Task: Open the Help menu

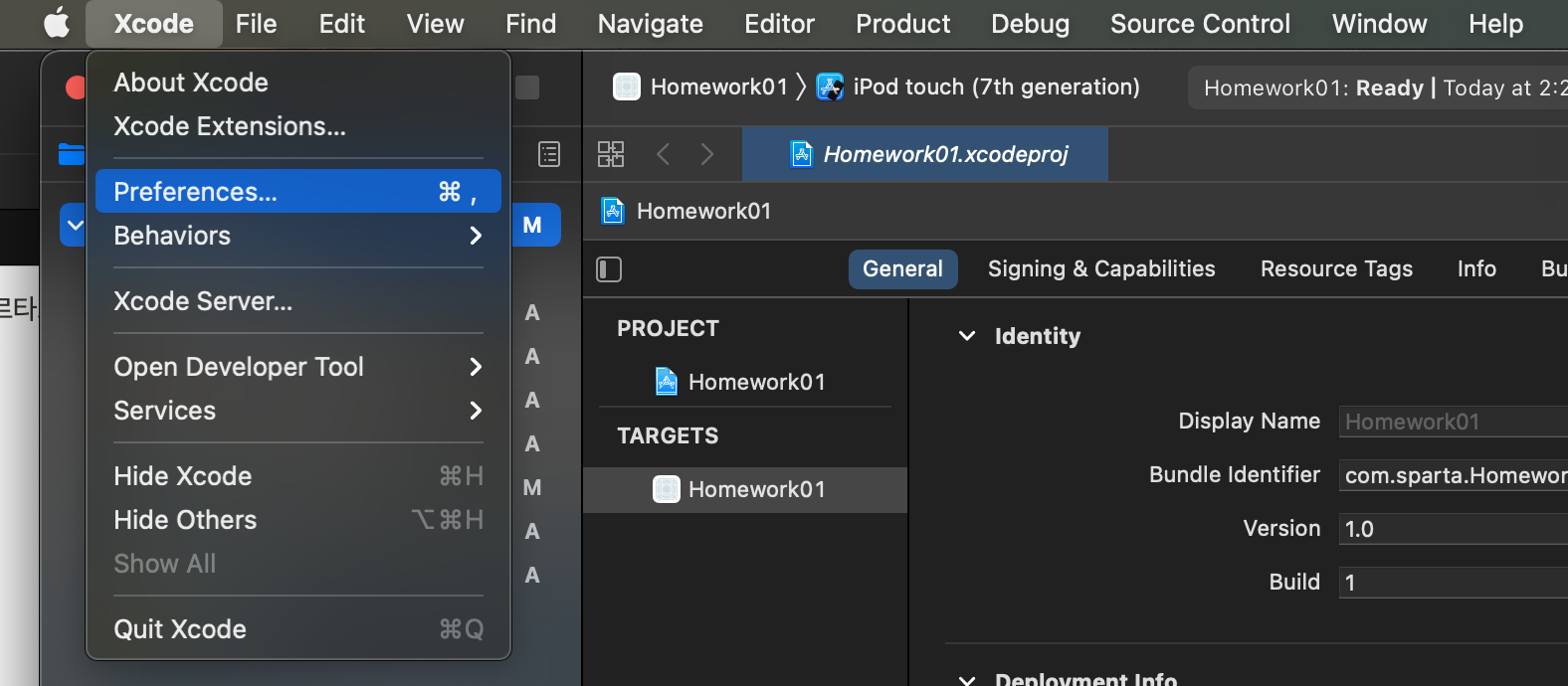Action: (1495, 24)
